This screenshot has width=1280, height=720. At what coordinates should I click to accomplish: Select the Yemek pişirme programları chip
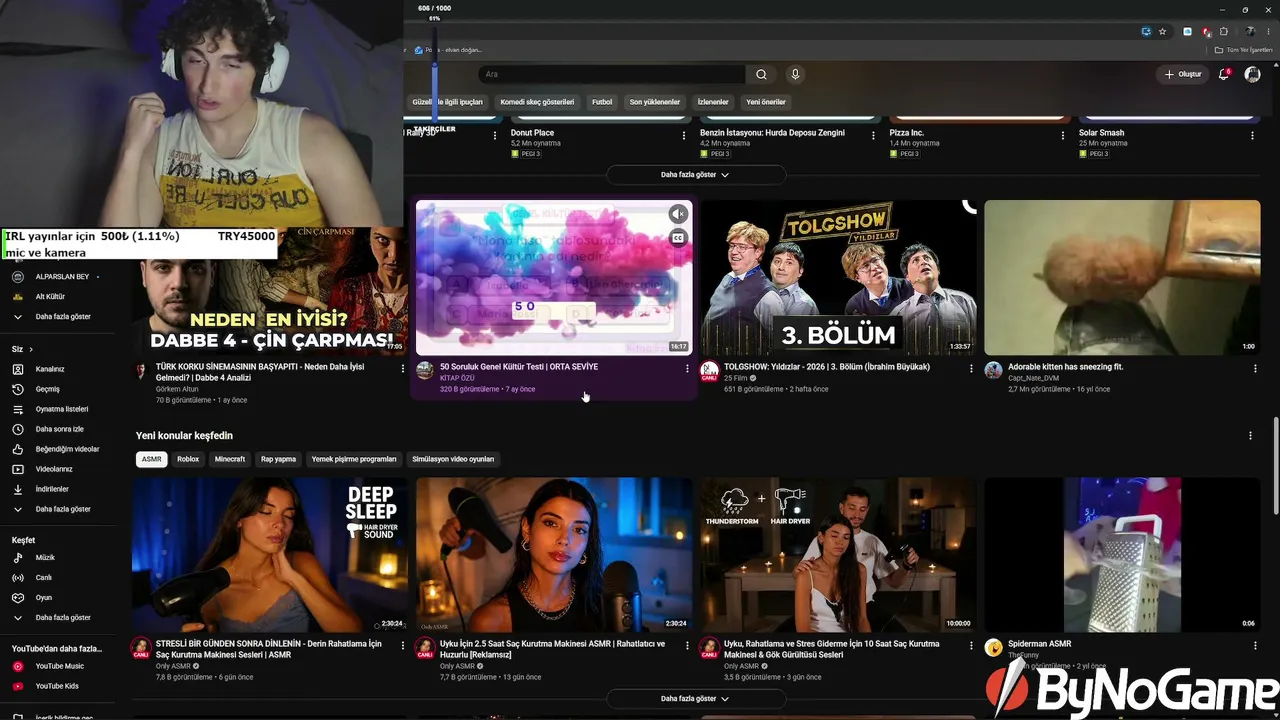click(354, 459)
